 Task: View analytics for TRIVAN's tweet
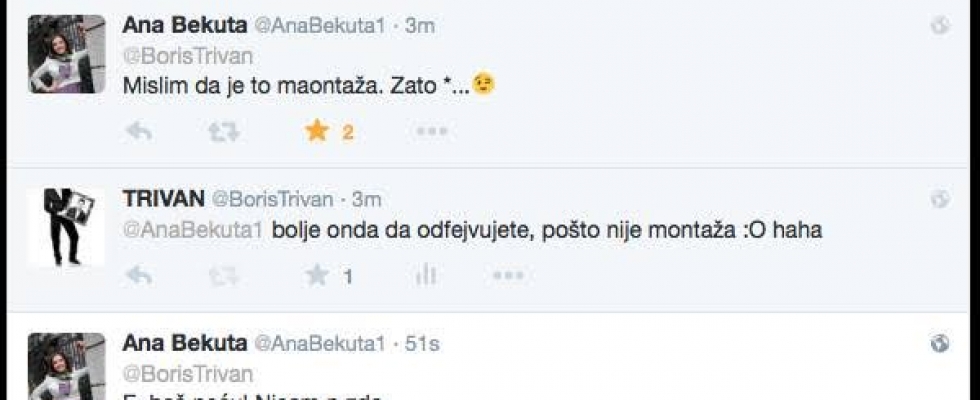coord(426,275)
